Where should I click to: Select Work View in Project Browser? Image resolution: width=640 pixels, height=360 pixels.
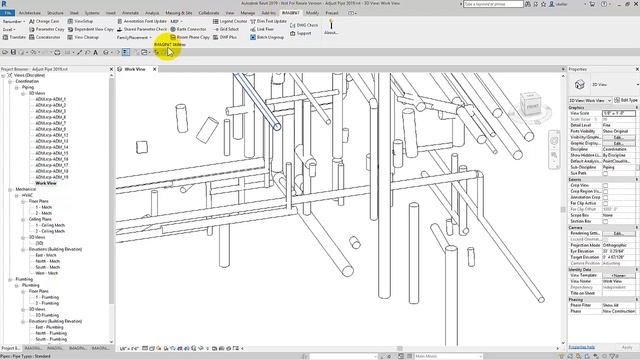pos(45,183)
